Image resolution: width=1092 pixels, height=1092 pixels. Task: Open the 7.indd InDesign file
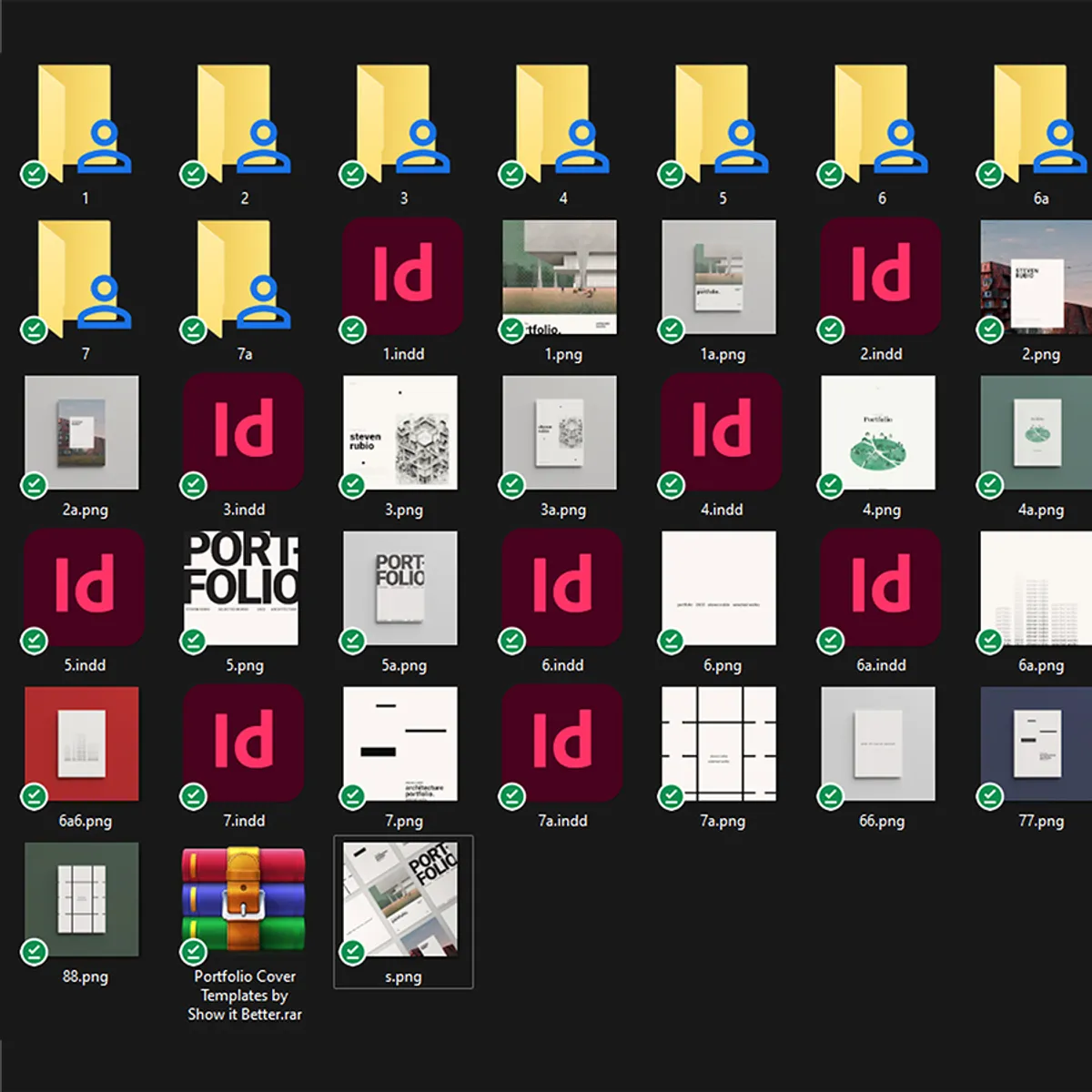242,743
